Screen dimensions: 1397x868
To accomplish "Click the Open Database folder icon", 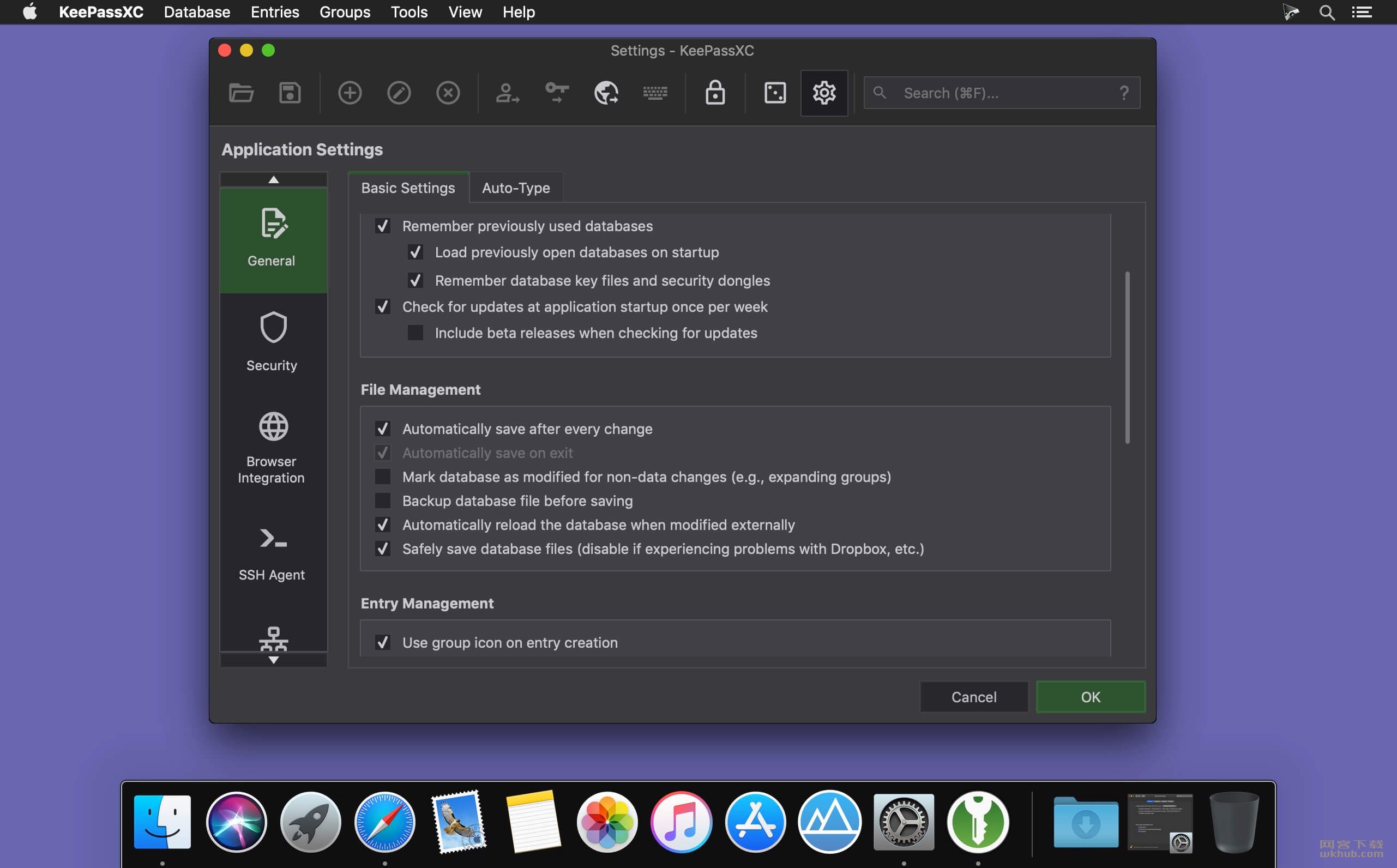I will tap(241, 93).
